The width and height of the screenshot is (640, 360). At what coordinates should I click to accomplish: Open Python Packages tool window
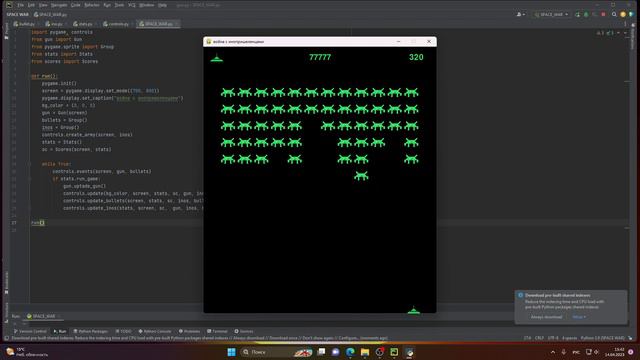(x=91, y=331)
